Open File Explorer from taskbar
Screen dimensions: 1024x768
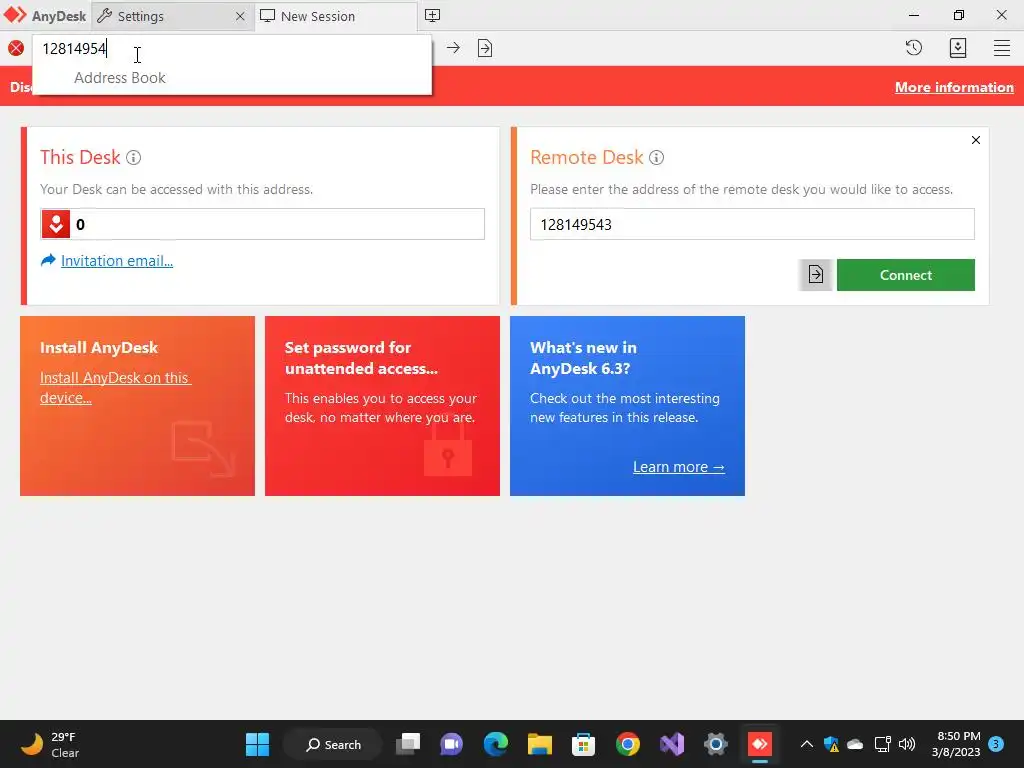tap(540, 744)
